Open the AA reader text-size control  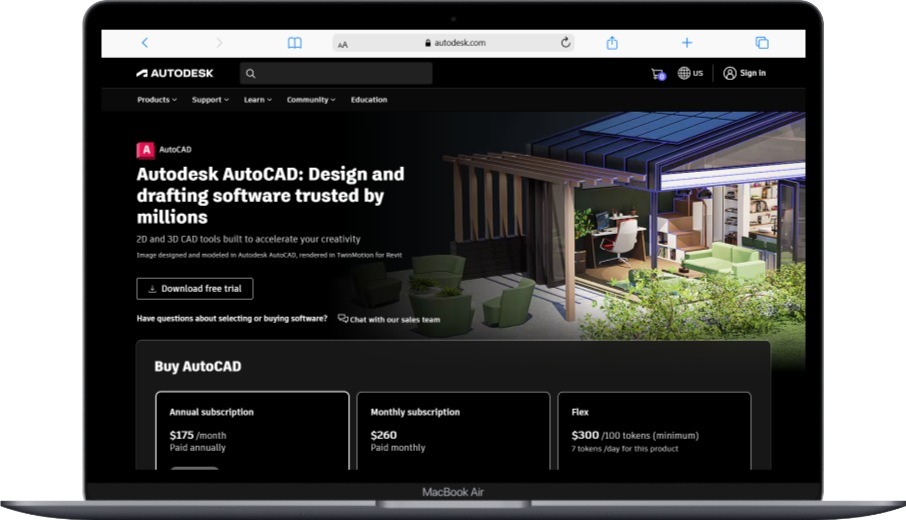pos(343,44)
